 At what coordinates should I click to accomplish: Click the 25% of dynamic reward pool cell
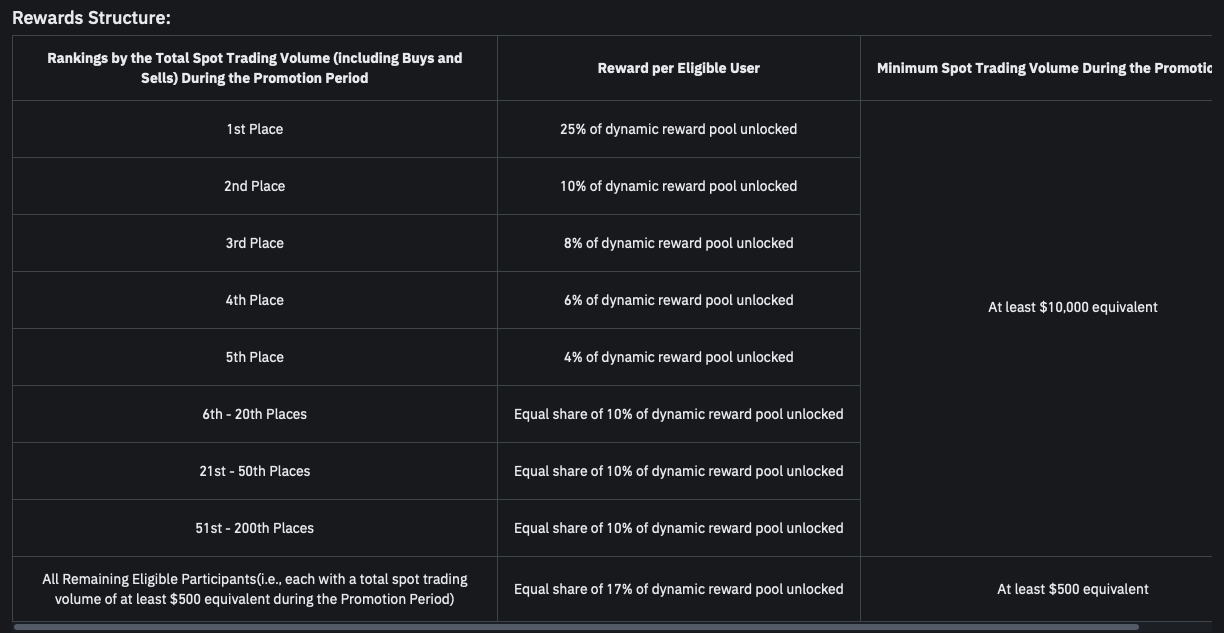tap(678, 129)
